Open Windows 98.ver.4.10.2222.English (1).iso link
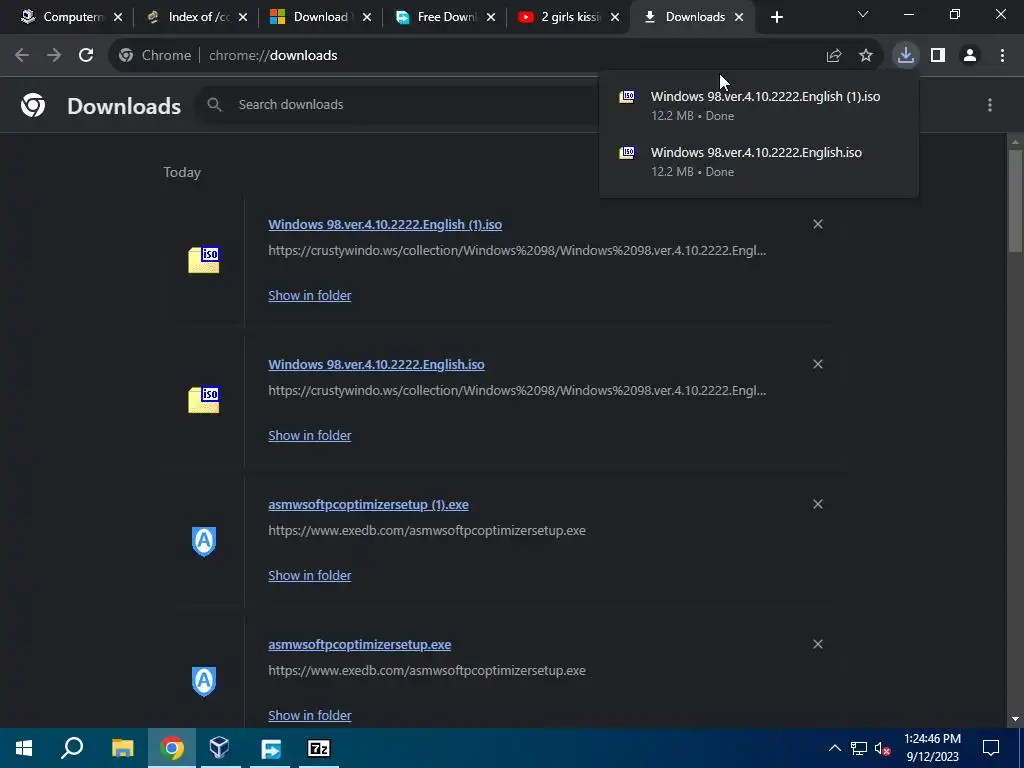The height and width of the screenshot is (768, 1024). 385,224
